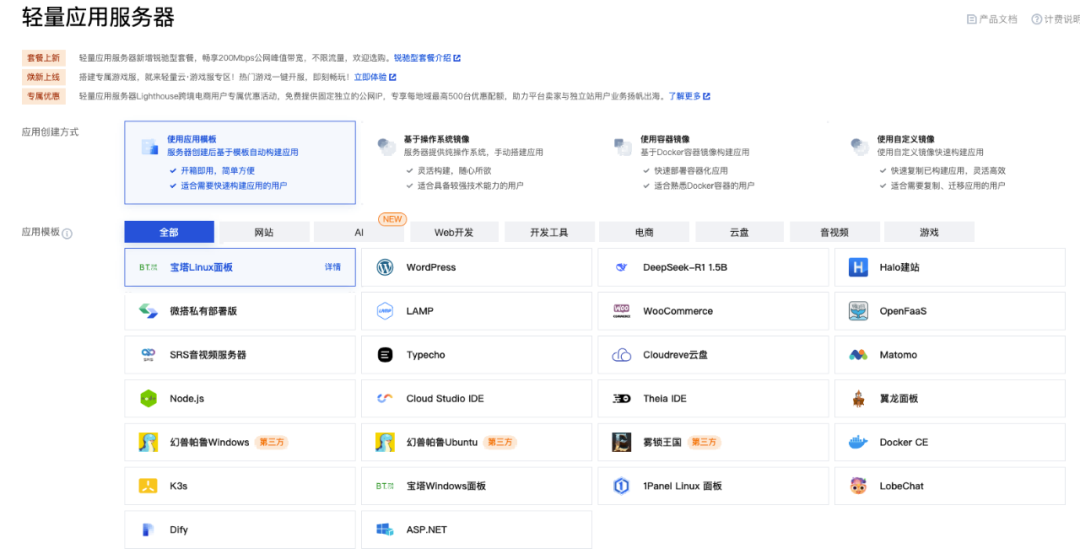Image resolution: width=1080 pixels, height=559 pixels.
Task: Open the 游戏 template tab
Action: point(929,232)
